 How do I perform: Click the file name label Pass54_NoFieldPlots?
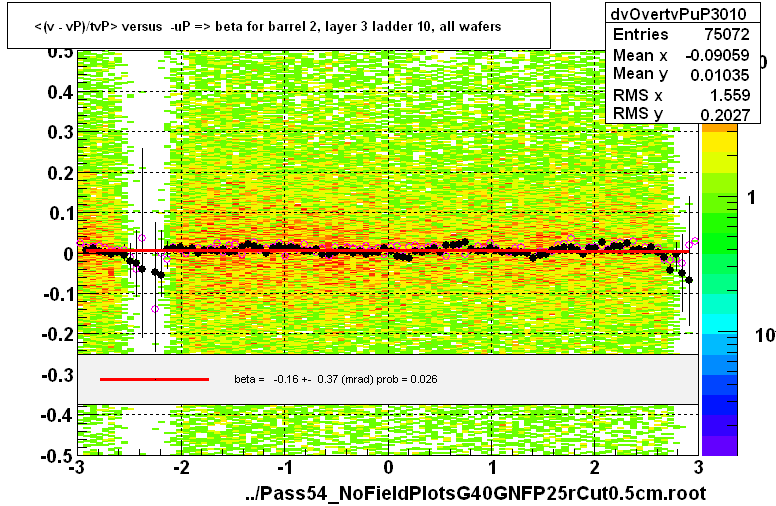[x=475, y=493]
